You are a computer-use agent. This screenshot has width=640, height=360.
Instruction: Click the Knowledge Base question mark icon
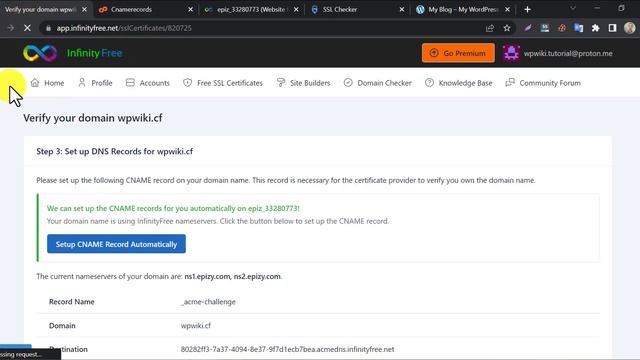429,83
